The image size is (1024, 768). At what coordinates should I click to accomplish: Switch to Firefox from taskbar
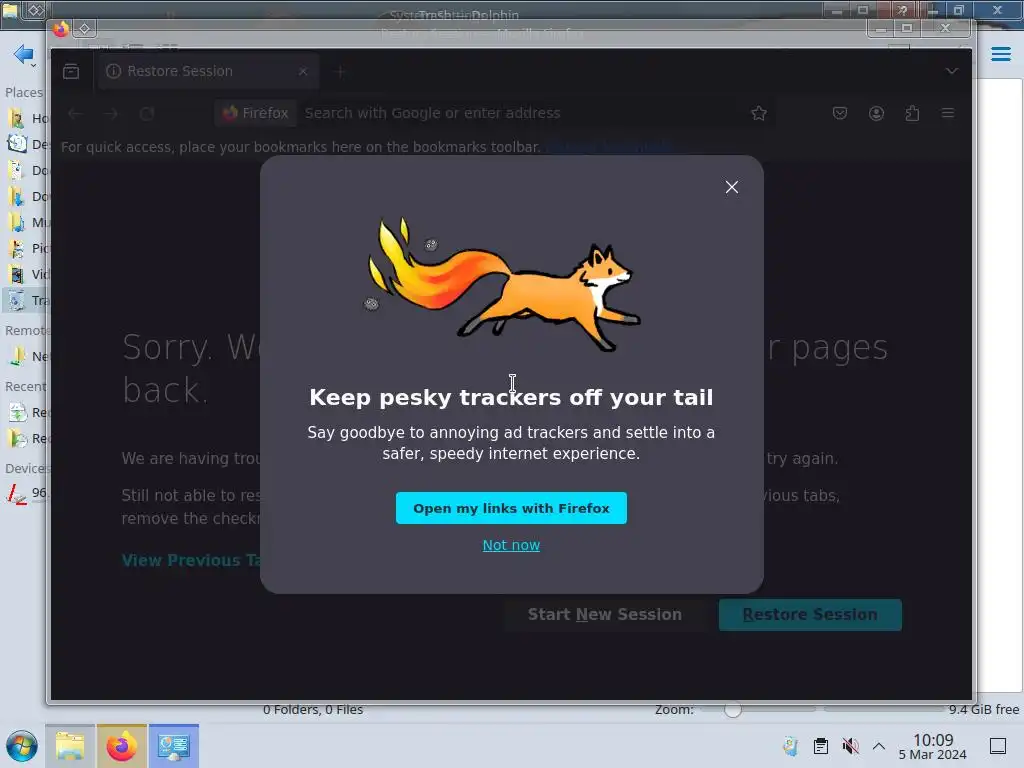pos(122,746)
